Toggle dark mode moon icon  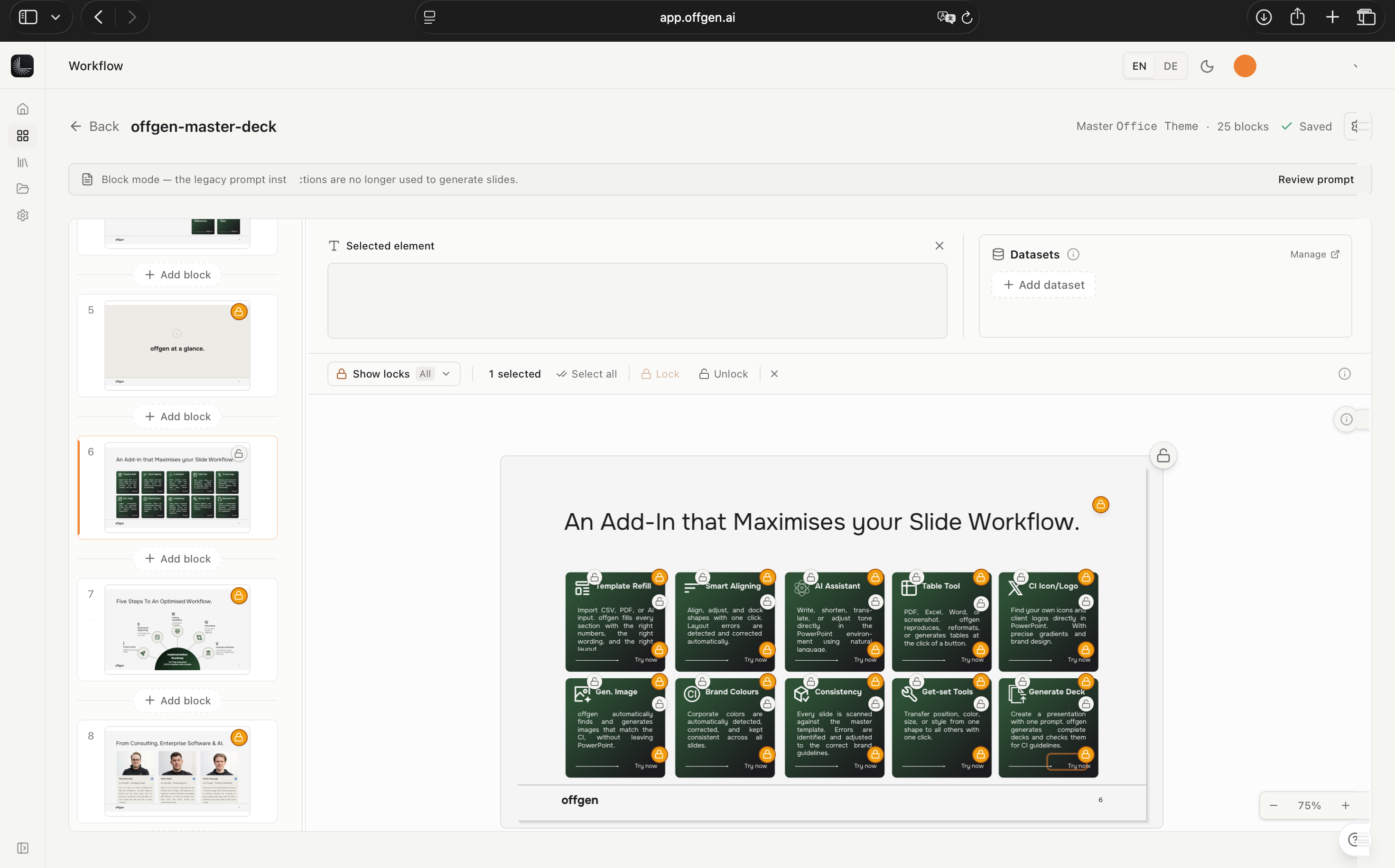1207,66
